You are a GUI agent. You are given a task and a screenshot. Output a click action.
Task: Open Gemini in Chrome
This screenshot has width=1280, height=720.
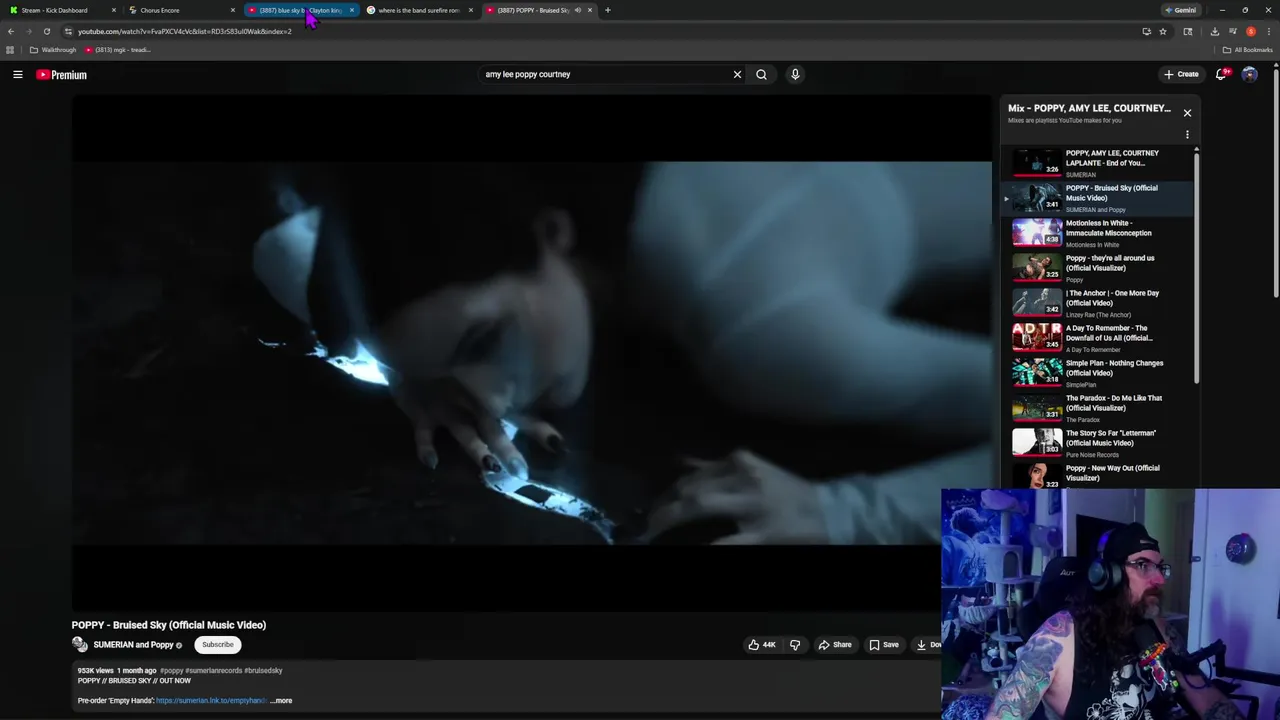(1181, 10)
